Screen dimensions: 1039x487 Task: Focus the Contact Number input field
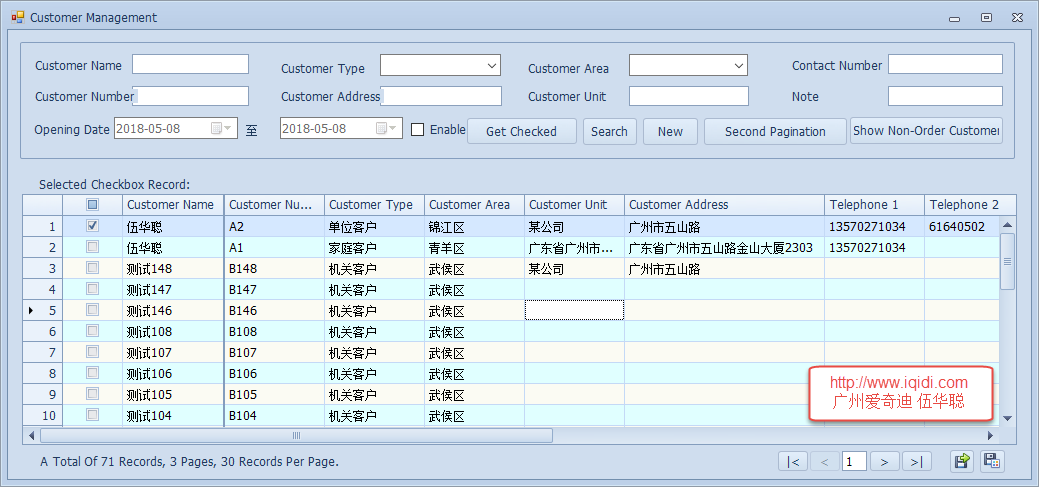click(x=945, y=65)
